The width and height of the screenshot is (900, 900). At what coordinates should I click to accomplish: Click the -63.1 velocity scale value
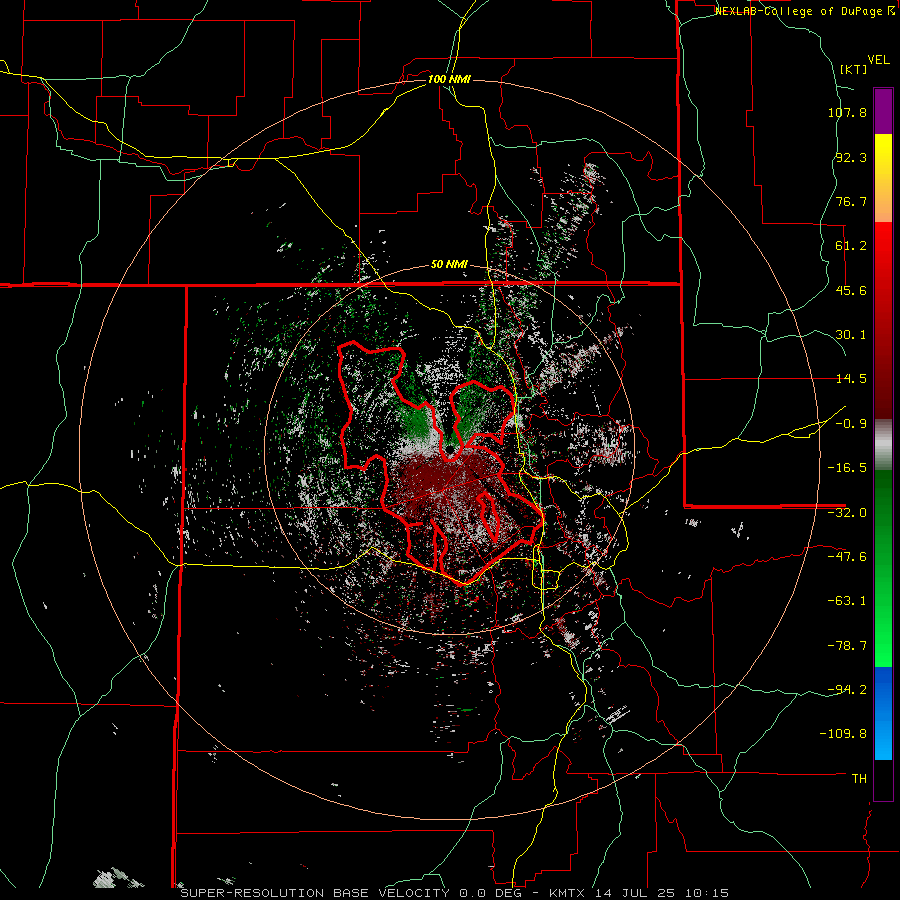pos(847,601)
